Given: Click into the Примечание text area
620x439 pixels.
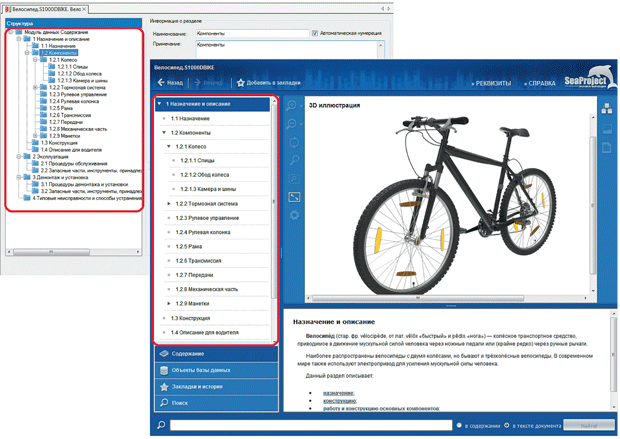Looking at the screenshot, I should coord(289,49).
